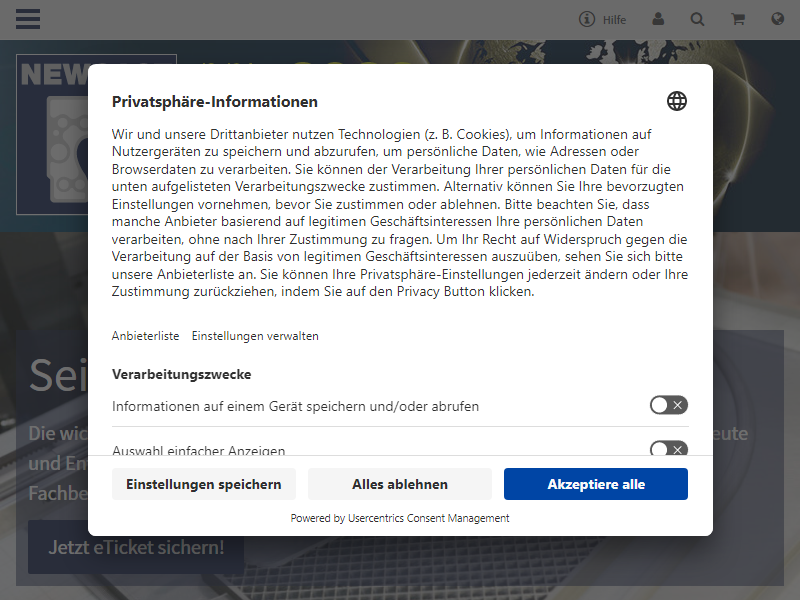Expand 'Informationen auf einem Gerät speichern' purpose row
This screenshot has height=600, width=800.
295,406
